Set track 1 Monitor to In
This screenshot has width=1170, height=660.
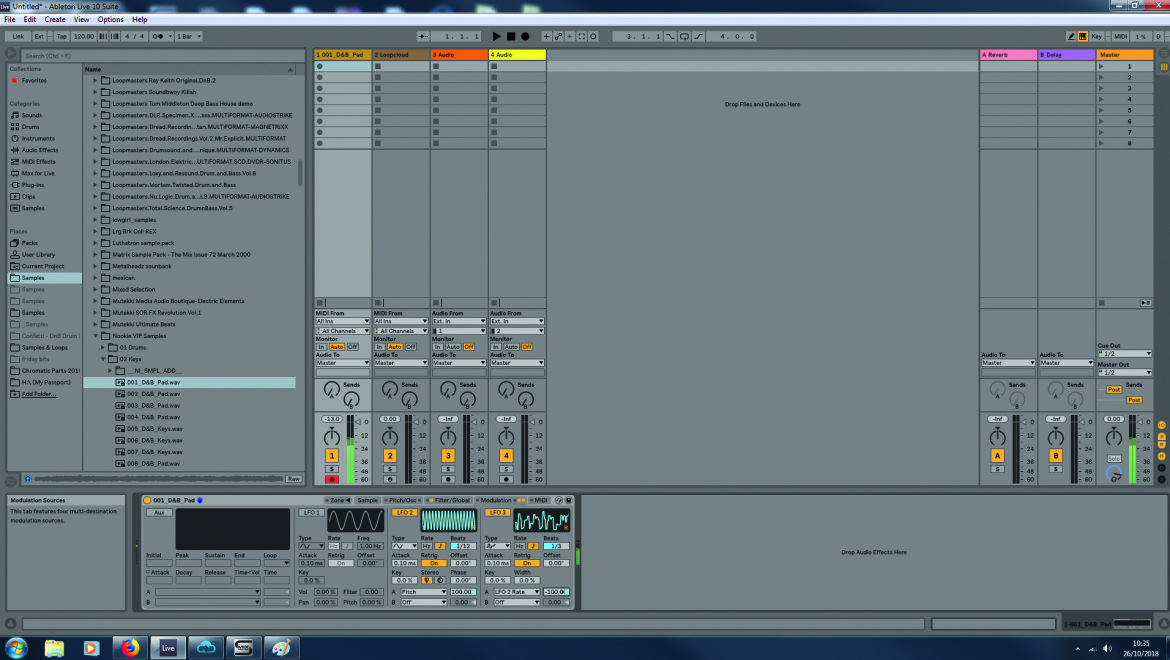tap(321, 347)
